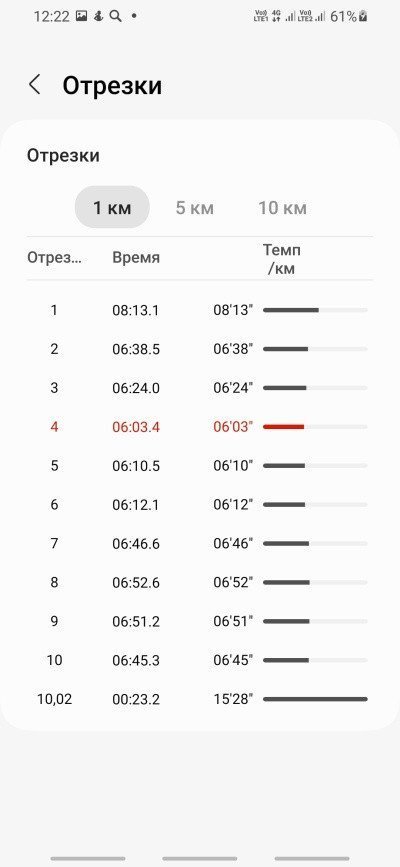Tap the red pace bar for 06'03"
The width and height of the screenshot is (400, 867).
[x=284, y=427]
